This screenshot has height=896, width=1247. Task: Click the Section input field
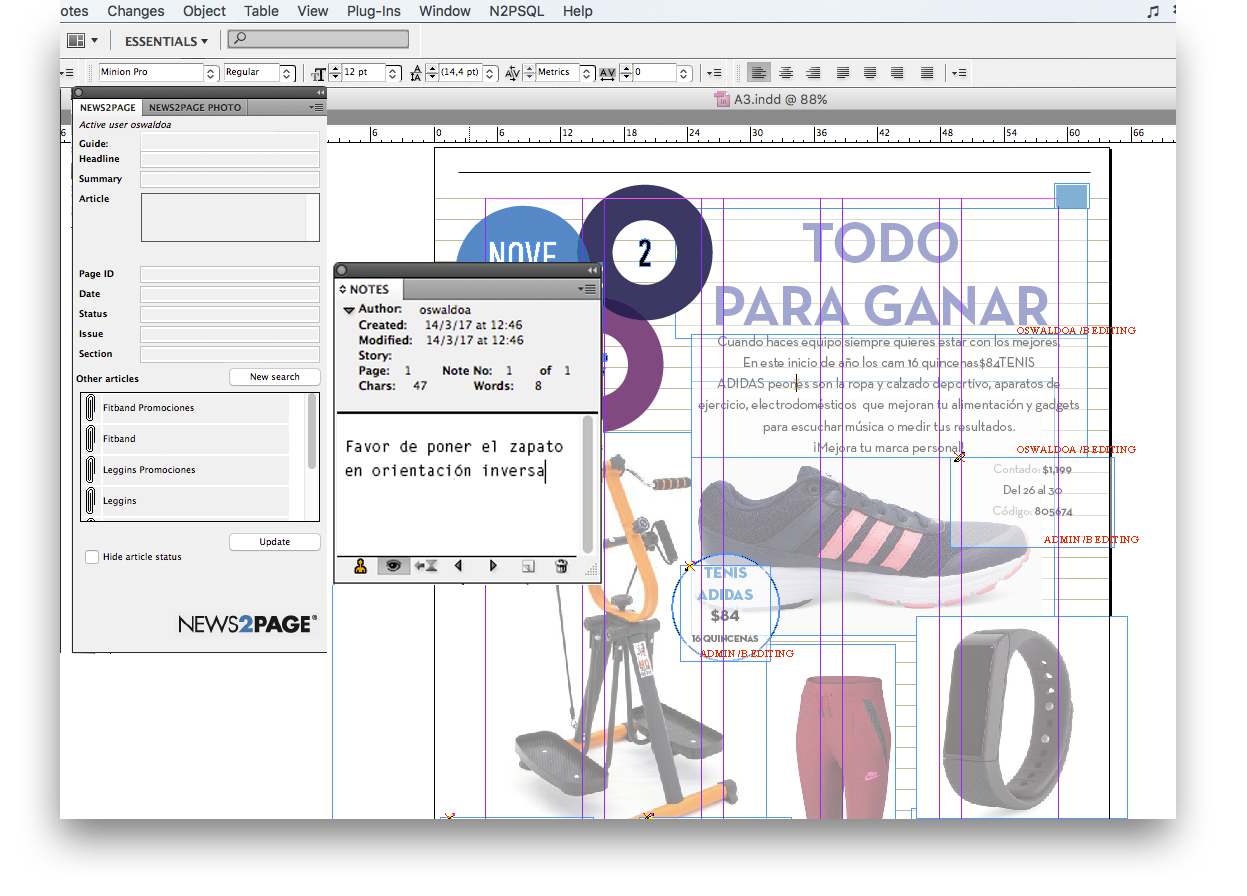(x=230, y=354)
